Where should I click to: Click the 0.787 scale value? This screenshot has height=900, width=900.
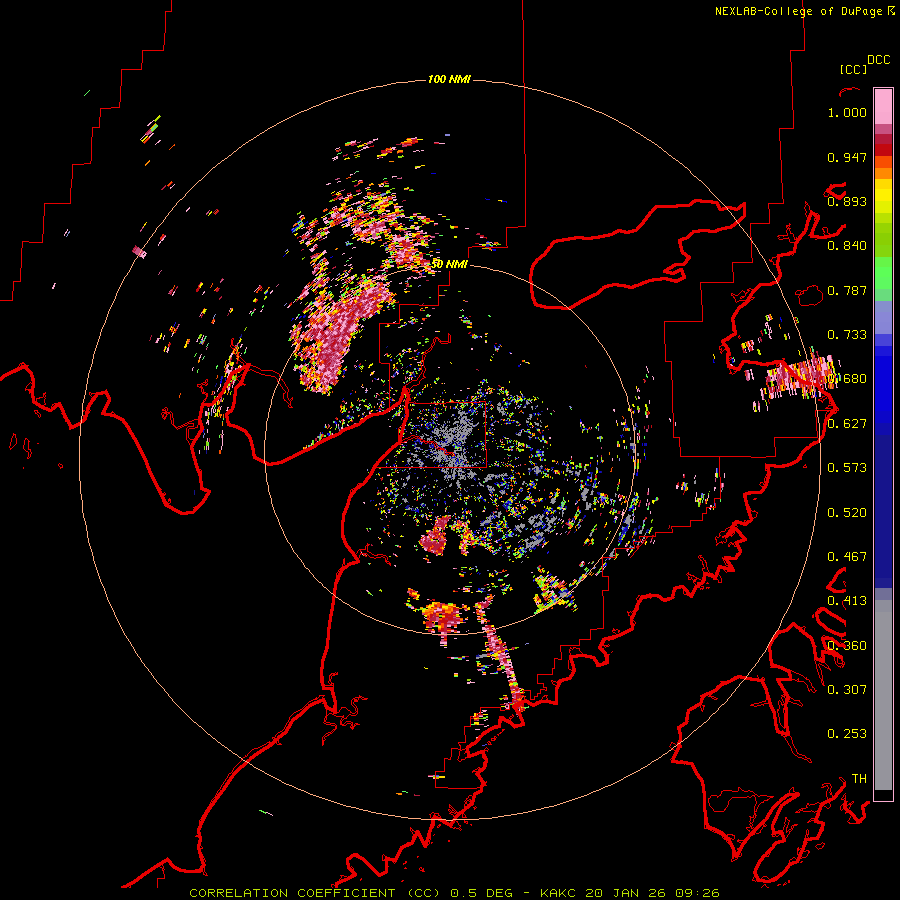(847, 290)
